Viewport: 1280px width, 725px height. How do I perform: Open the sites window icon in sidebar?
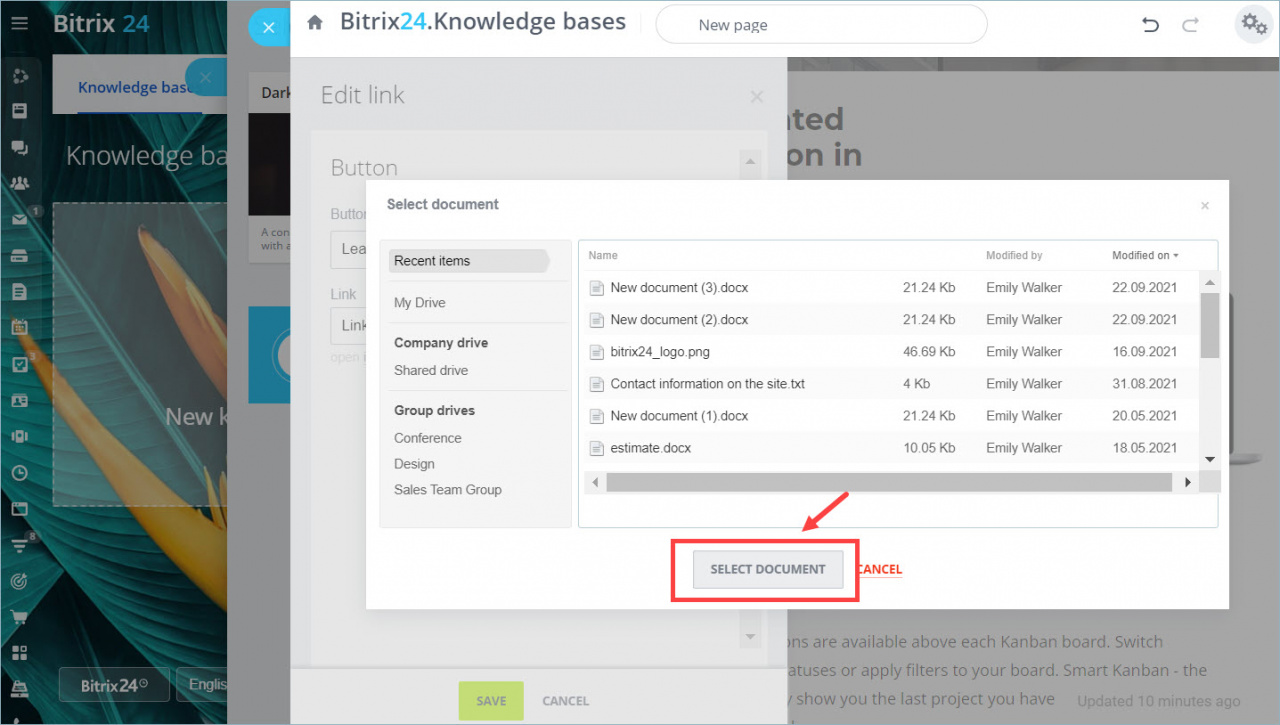(x=19, y=509)
